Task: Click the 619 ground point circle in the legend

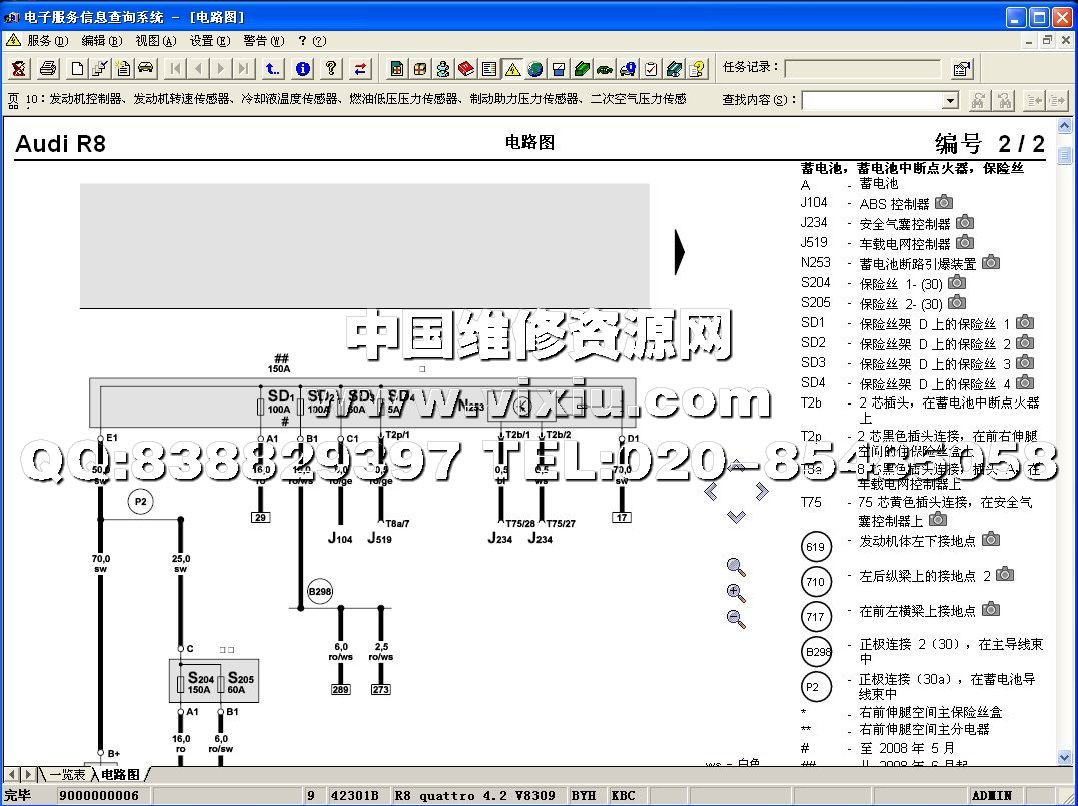Action: pyautogui.click(x=816, y=547)
